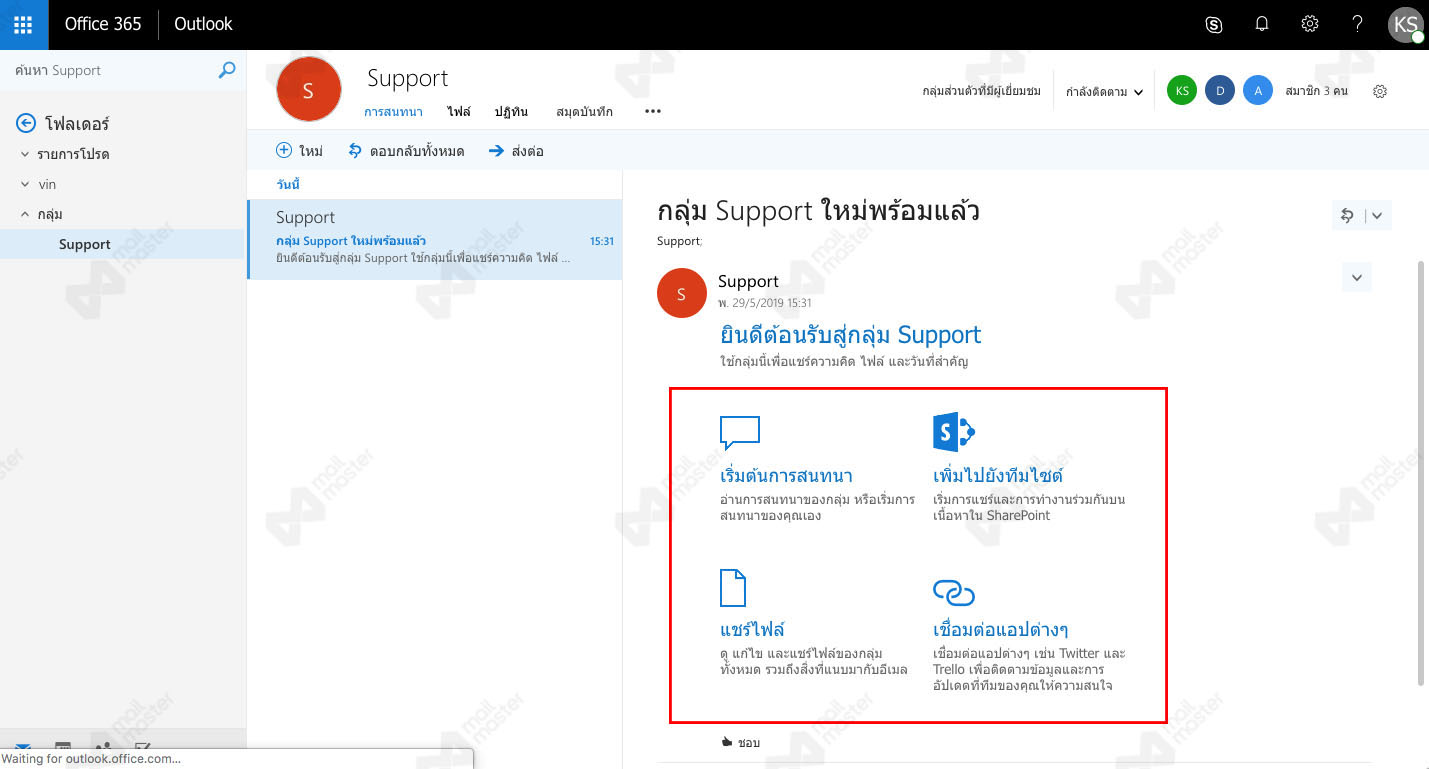The image size is (1429, 769).
Task: Click the message subject กลุ่ม Support ใหม่พร้อมแล้ว title
Action: pyautogui.click(x=818, y=212)
